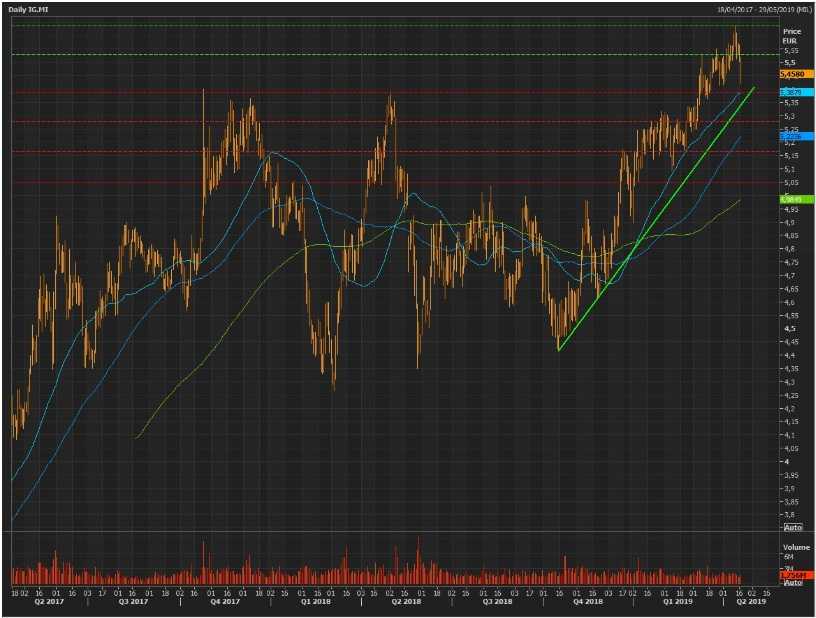Select the green upward trendline

click(656, 219)
